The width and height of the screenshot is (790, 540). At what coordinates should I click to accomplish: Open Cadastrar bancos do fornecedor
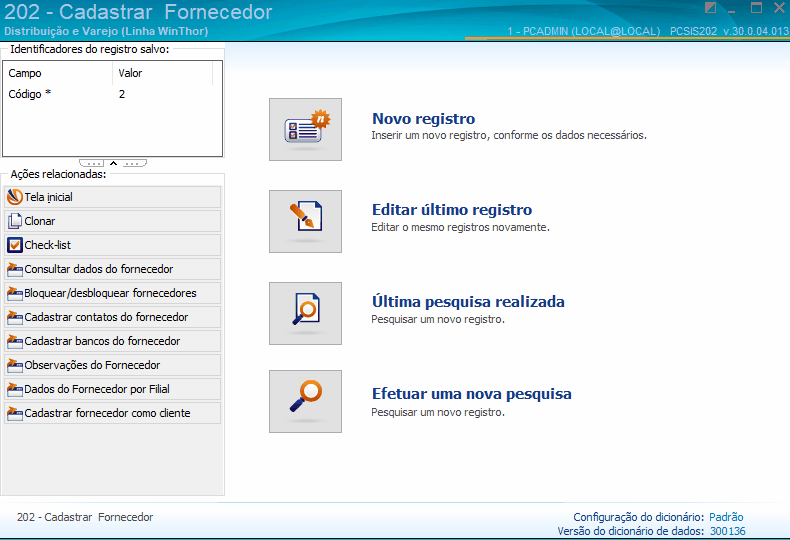113,341
